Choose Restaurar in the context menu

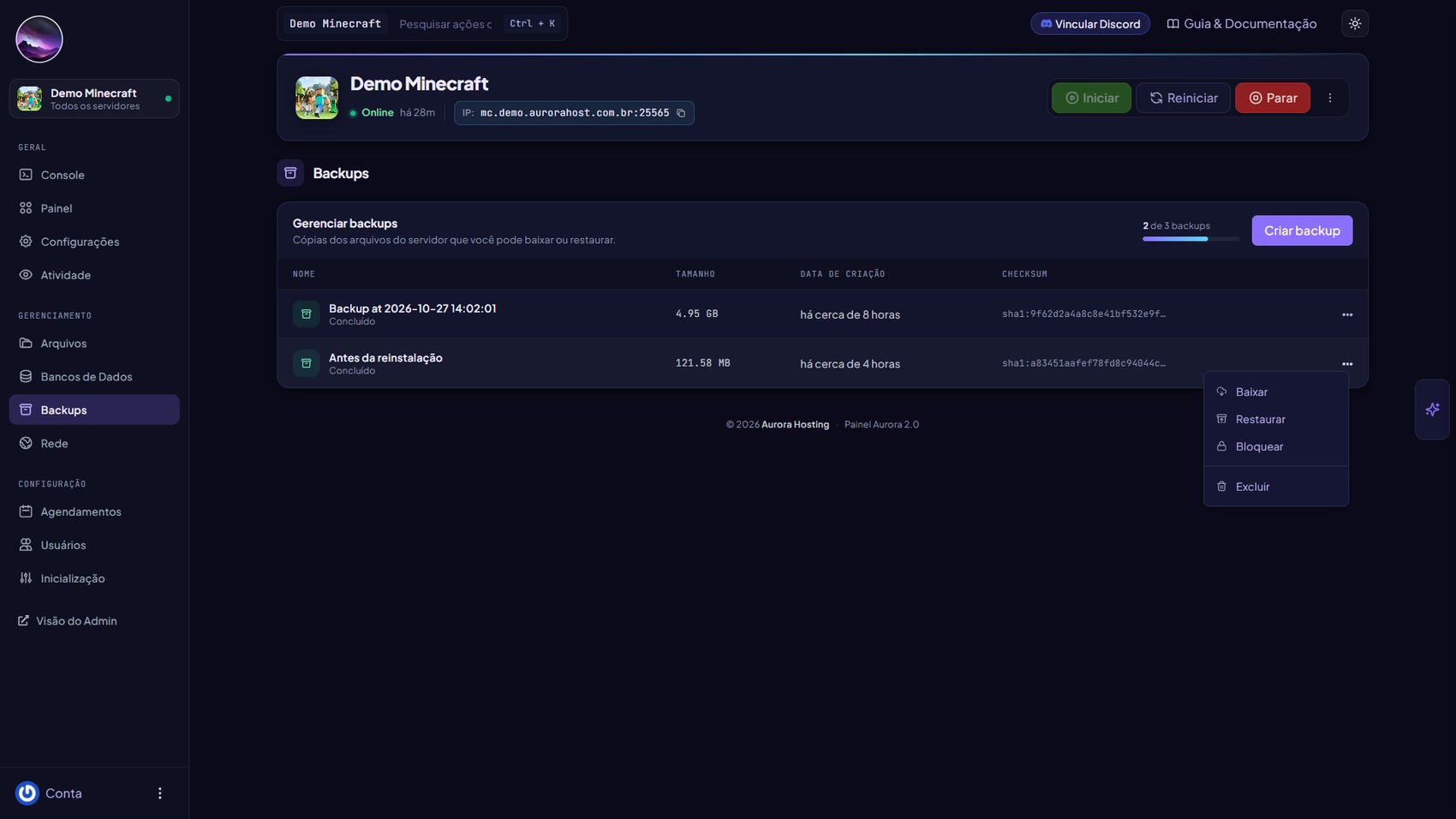(x=1276, y=420)
